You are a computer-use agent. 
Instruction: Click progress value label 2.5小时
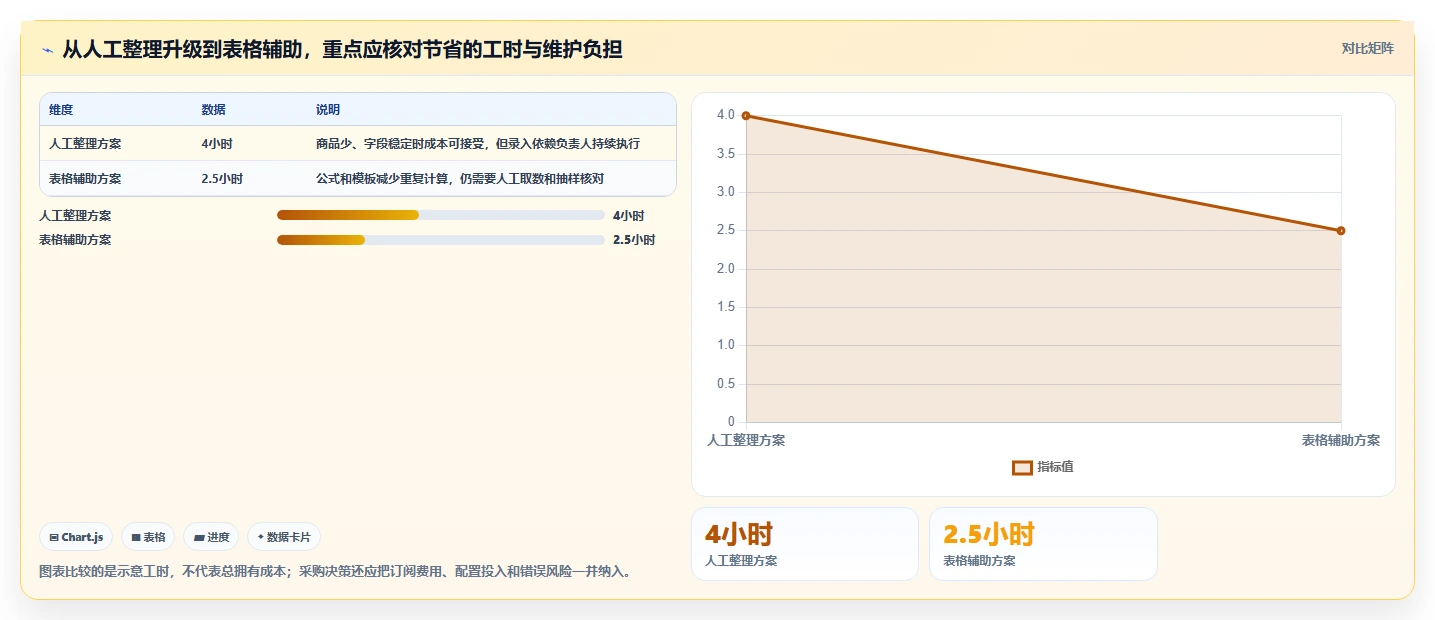[x=634, y=239]
